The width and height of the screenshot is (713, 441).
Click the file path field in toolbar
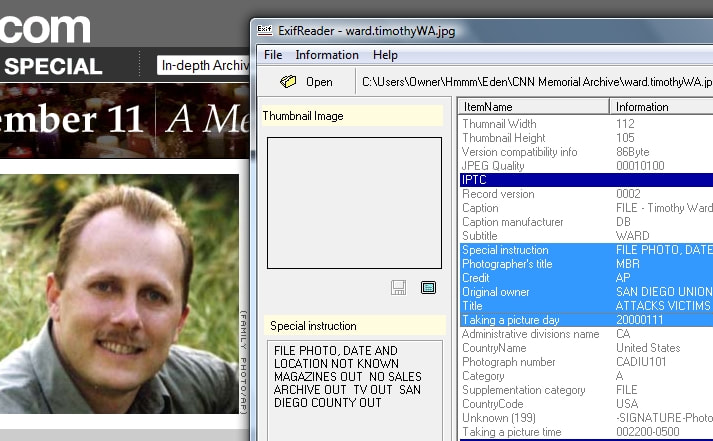[536, 82]
